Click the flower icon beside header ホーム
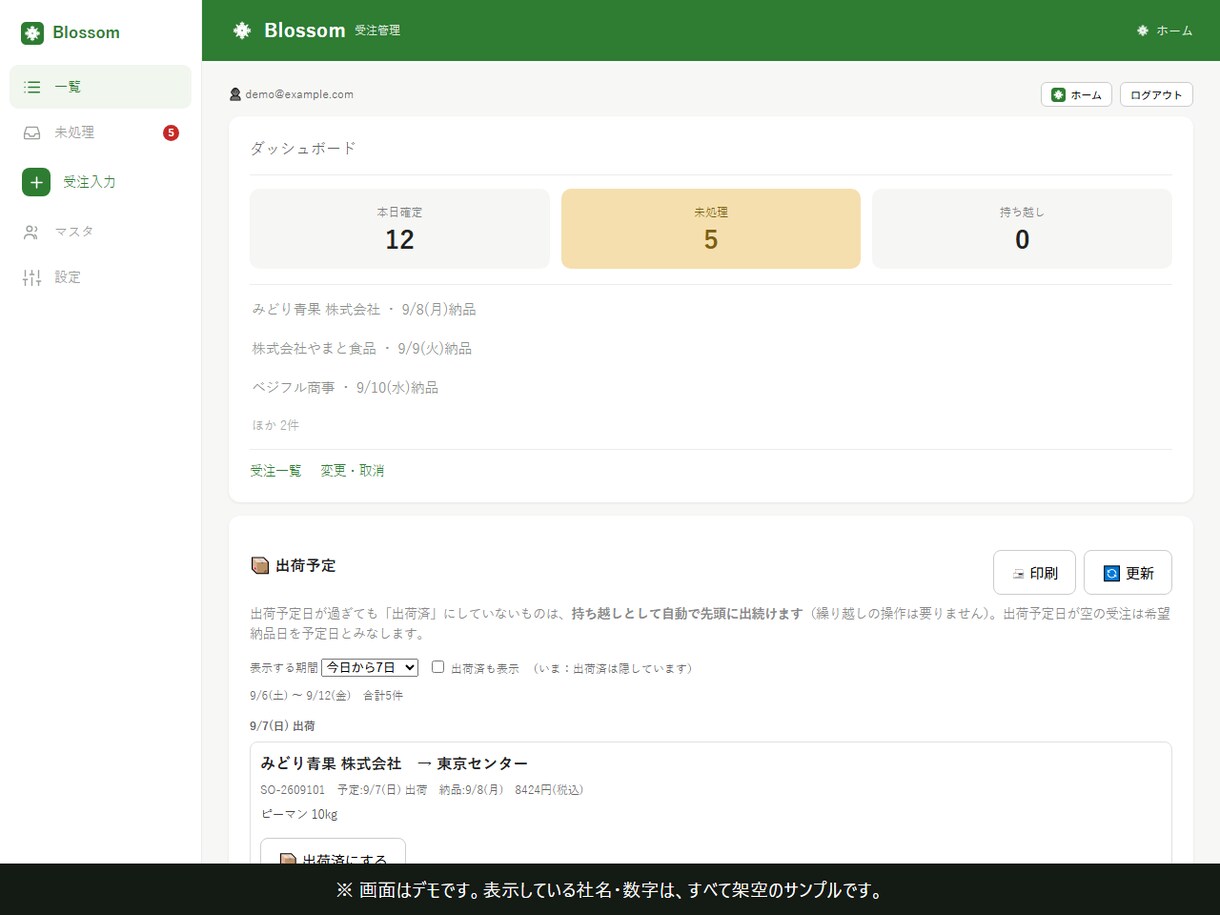Screen dimensions: 1220x915 tap(1143, 31)
